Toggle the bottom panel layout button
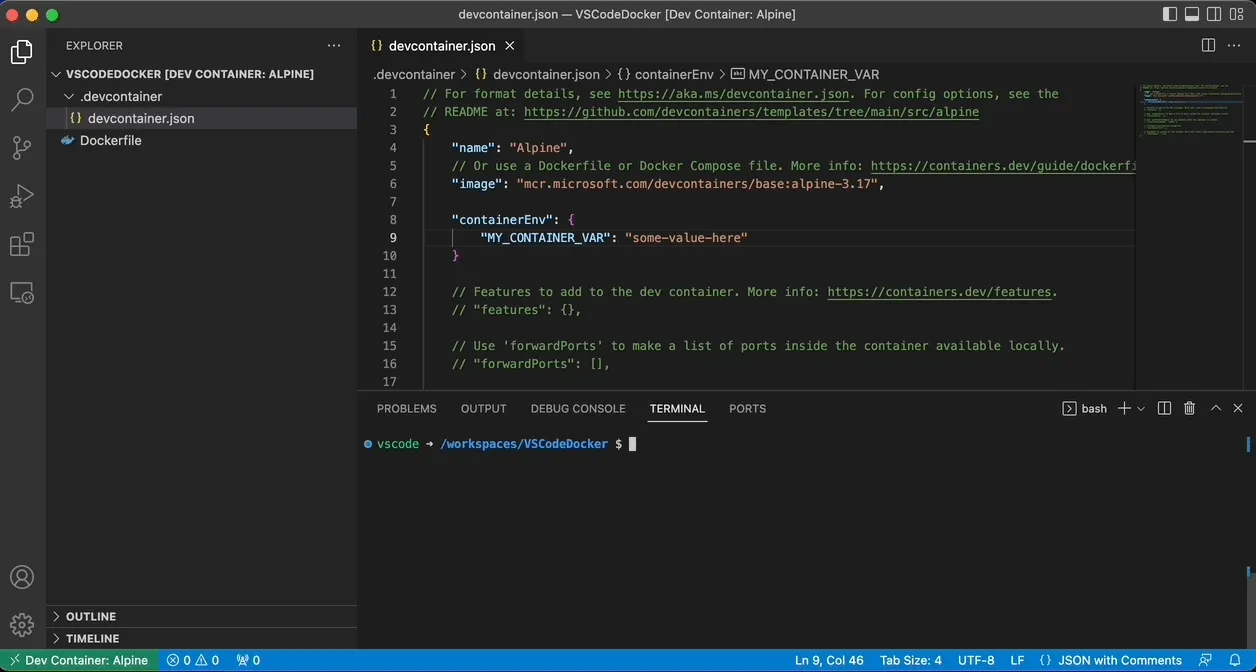This screenshot has height=672, width=1256. (x=1192, y=14)
